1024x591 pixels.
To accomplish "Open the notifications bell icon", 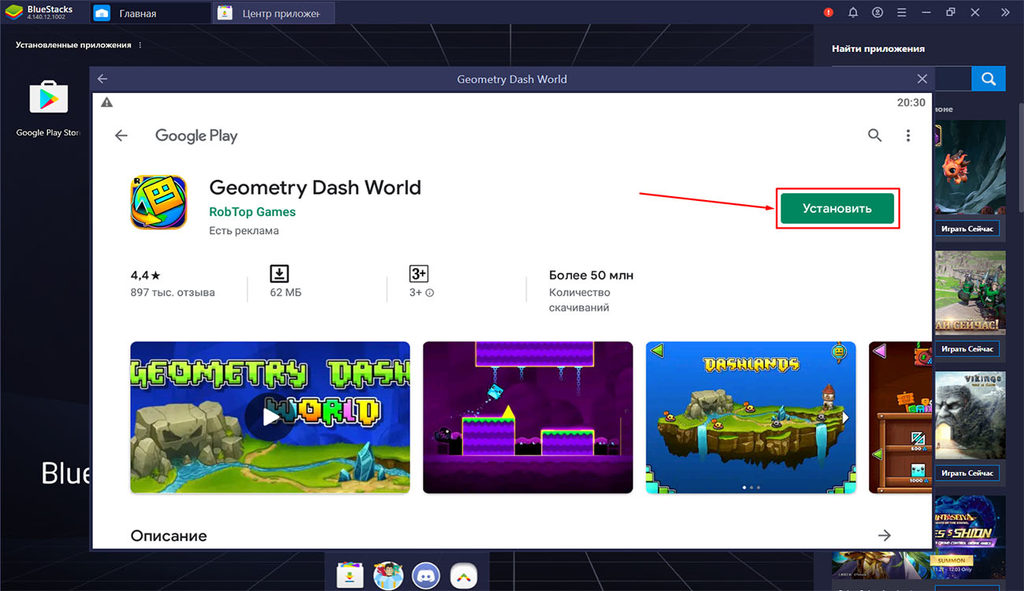I will [x=853, y=12].
